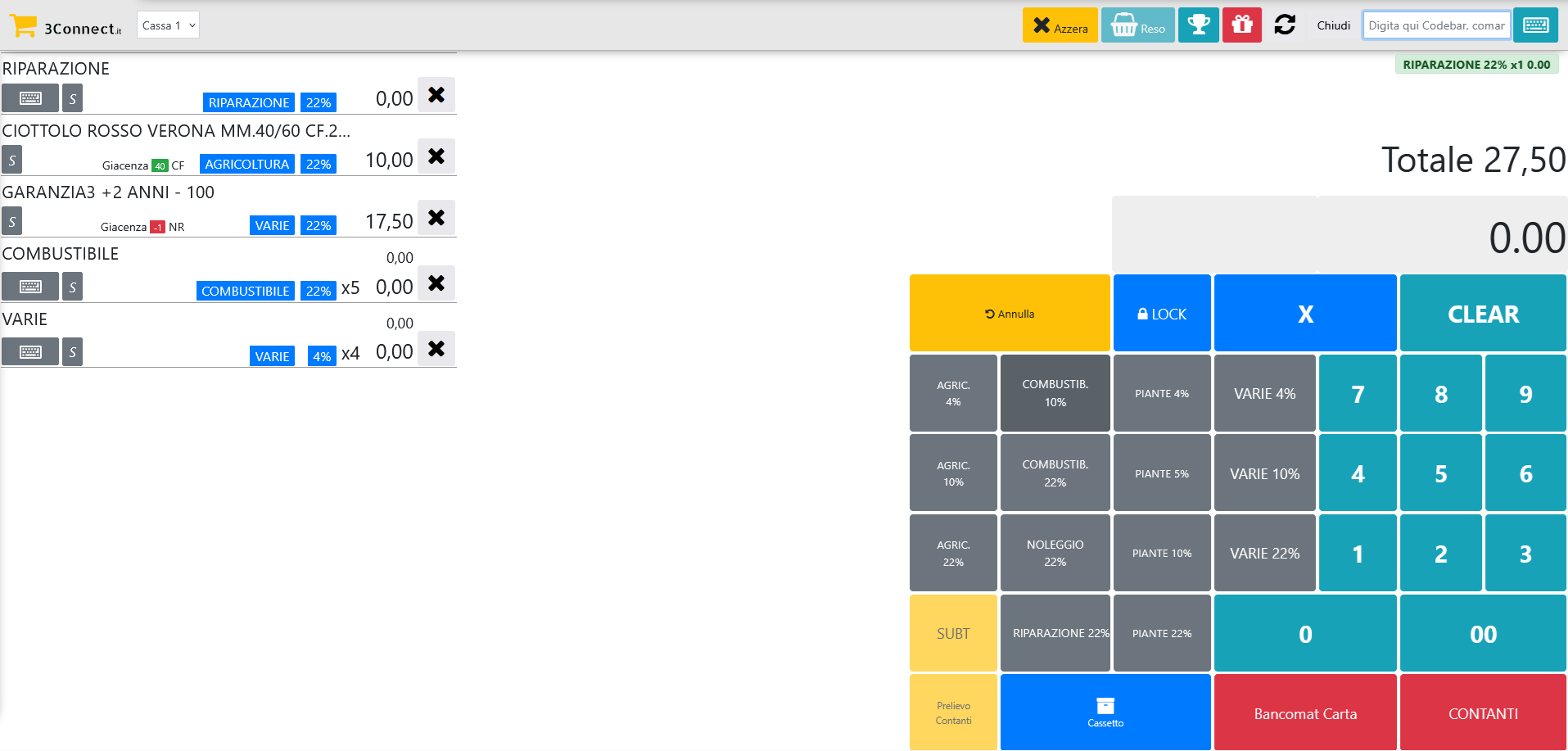Open keyboard for the RIPARAZIONE row
This screenshot has height=751, width=1568.
pos(30,98)
